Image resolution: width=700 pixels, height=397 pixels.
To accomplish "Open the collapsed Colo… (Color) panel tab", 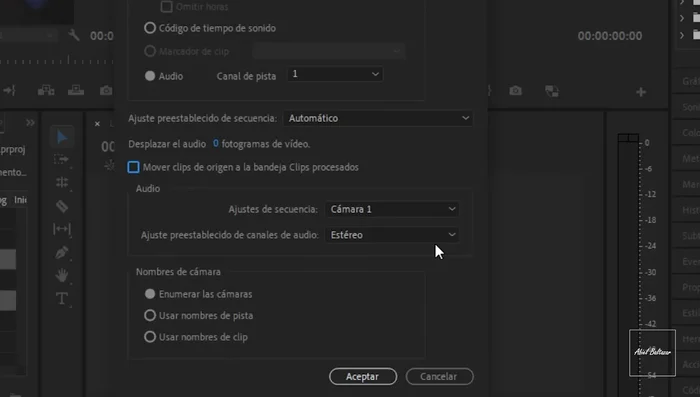I will click(690, 133).
